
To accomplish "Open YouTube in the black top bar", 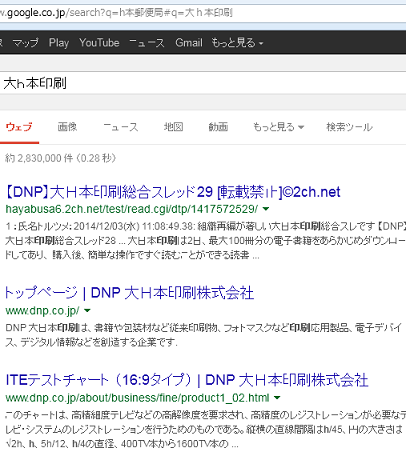I will (99, 43).
